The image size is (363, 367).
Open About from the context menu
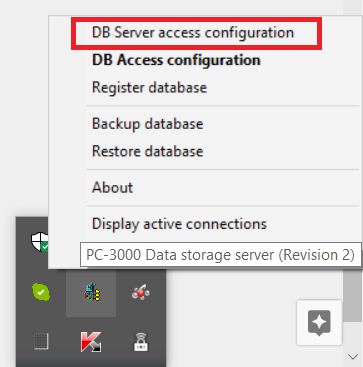pos(112,187)
